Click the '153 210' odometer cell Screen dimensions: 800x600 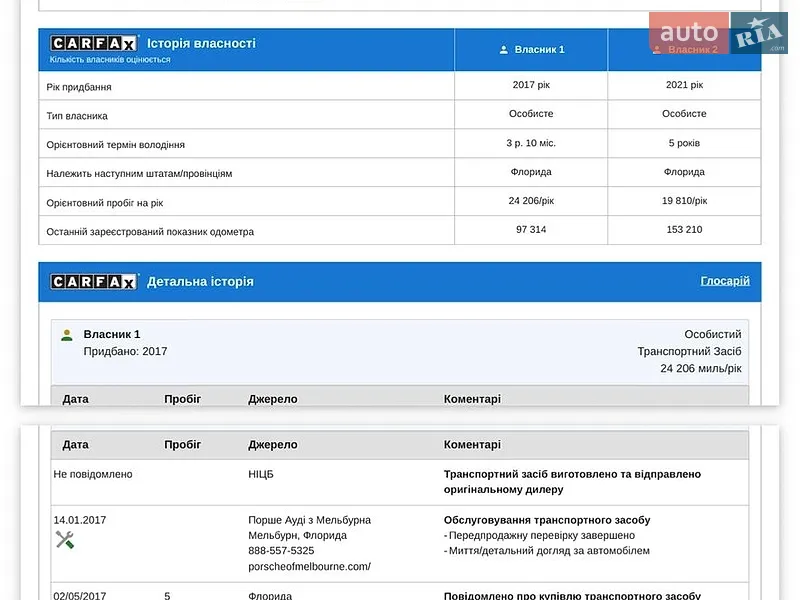click(684, 230)
